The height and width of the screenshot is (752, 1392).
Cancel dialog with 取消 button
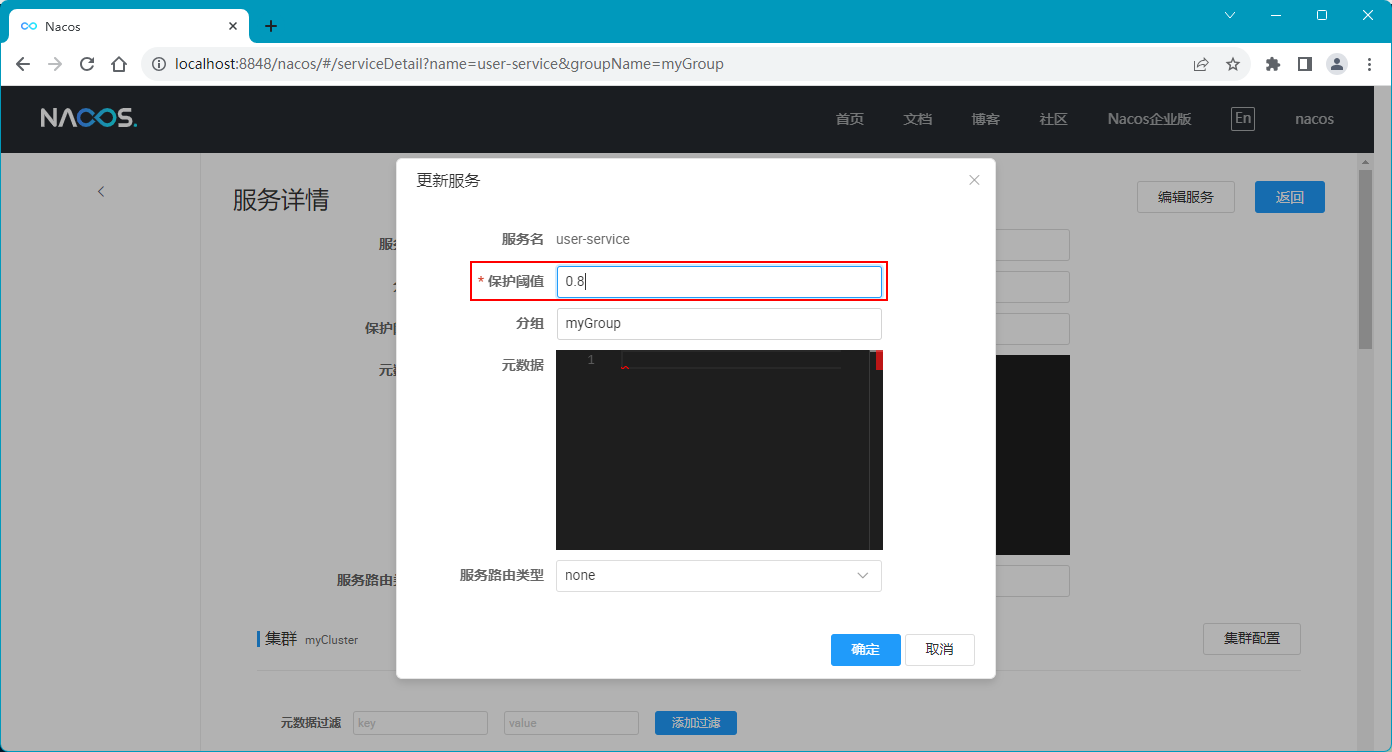(940, 650)
